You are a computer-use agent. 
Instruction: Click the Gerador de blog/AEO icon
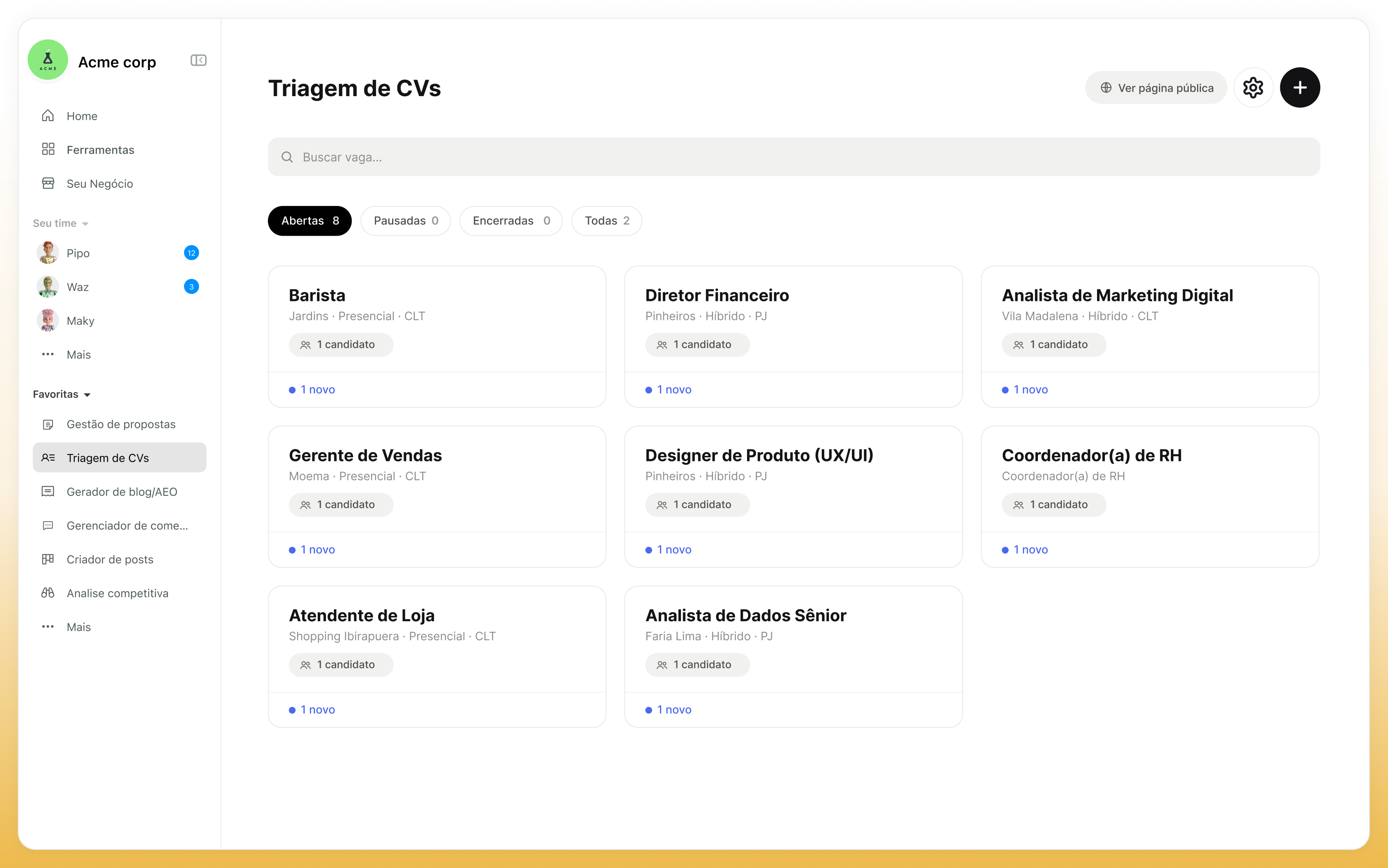48,492
